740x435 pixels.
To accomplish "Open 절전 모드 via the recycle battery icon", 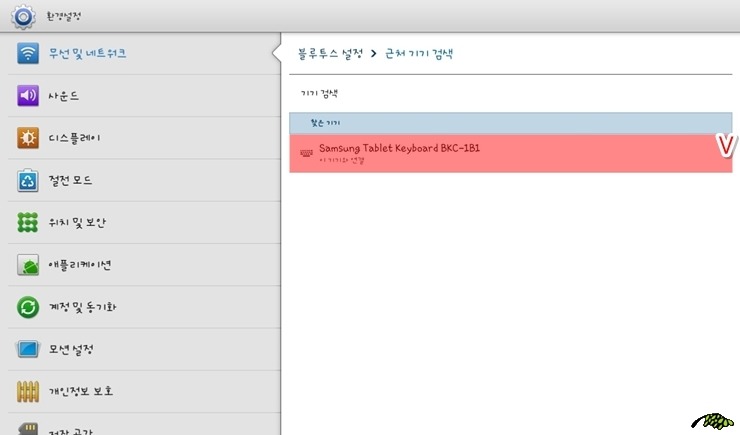I will point(28,180).
